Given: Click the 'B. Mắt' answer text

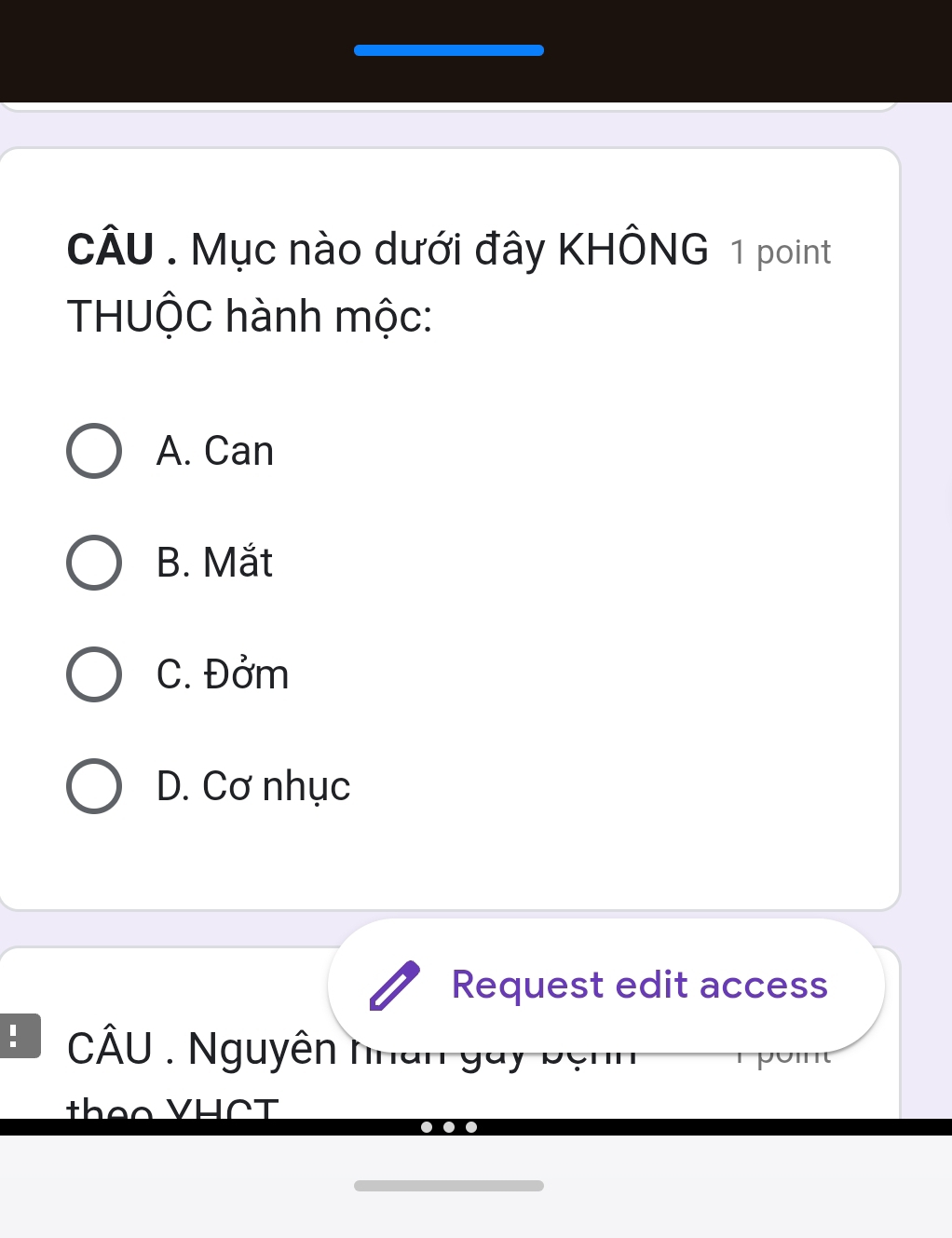Looking at the screenshot, I should (215, 562).
